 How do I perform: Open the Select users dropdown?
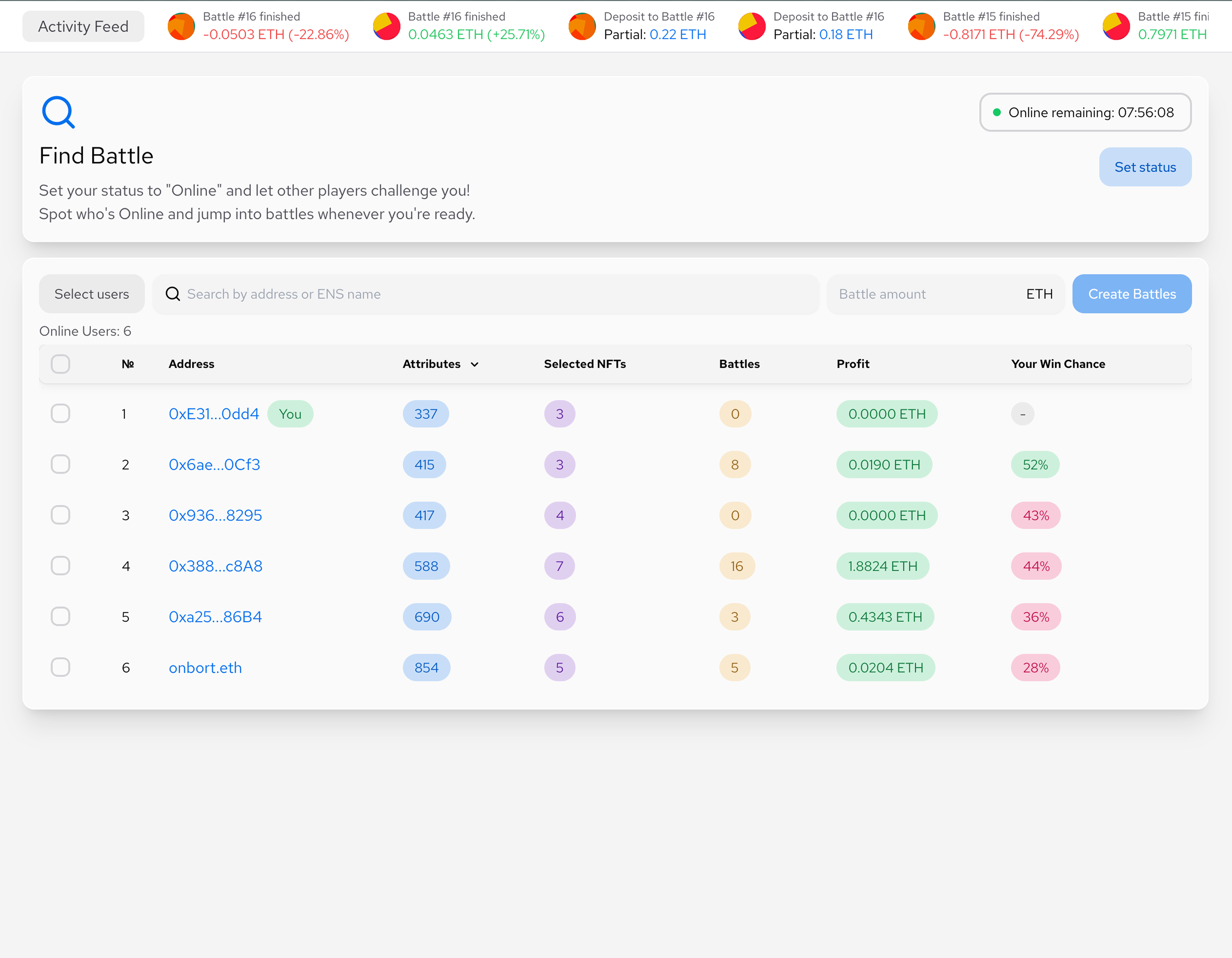point(91,294)
